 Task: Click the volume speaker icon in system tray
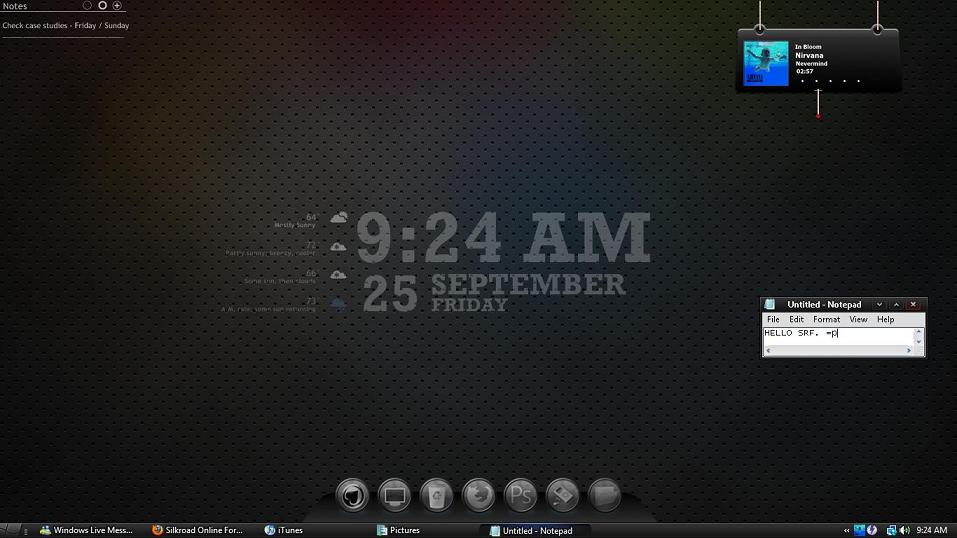(904, 530)
